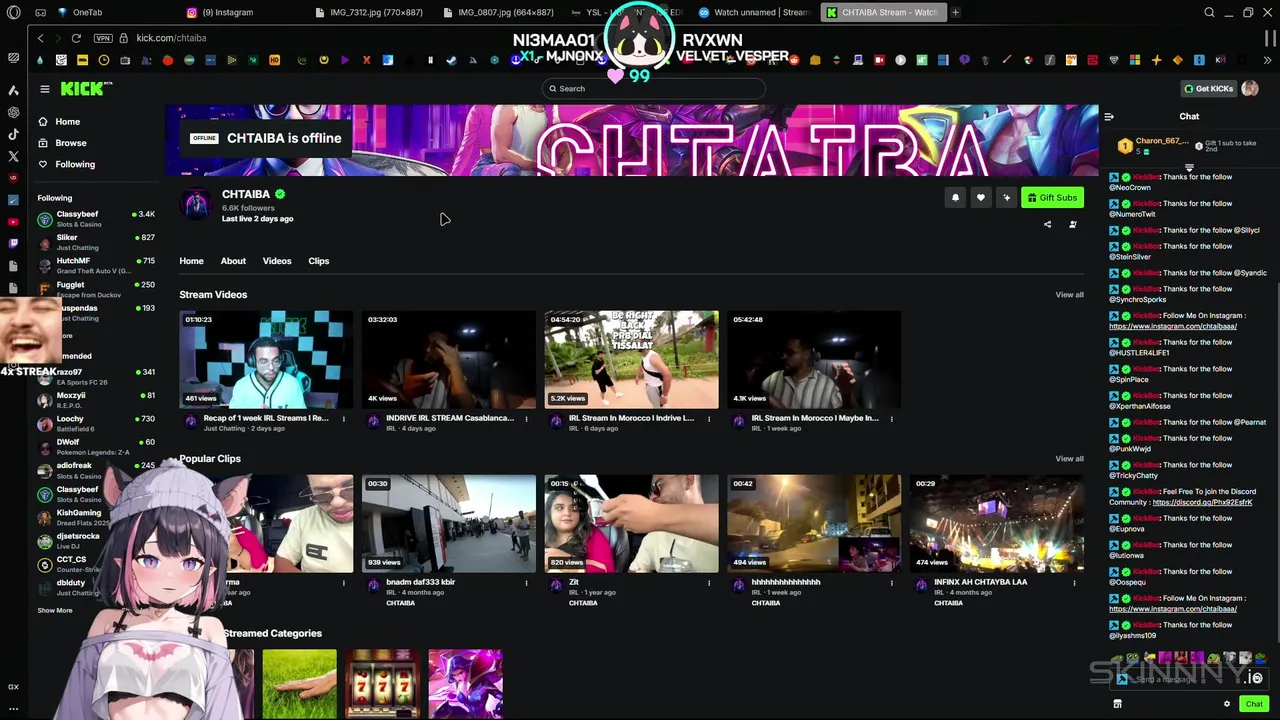
Task: Open options menu for Zit clip
Action: 709,583
